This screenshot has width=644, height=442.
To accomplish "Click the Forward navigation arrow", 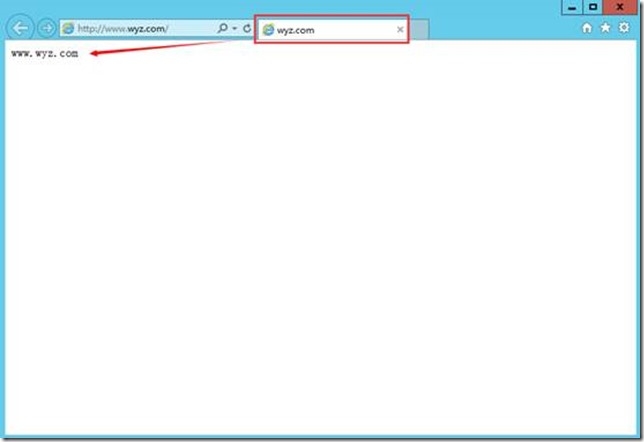I will [x=47, y=28].
